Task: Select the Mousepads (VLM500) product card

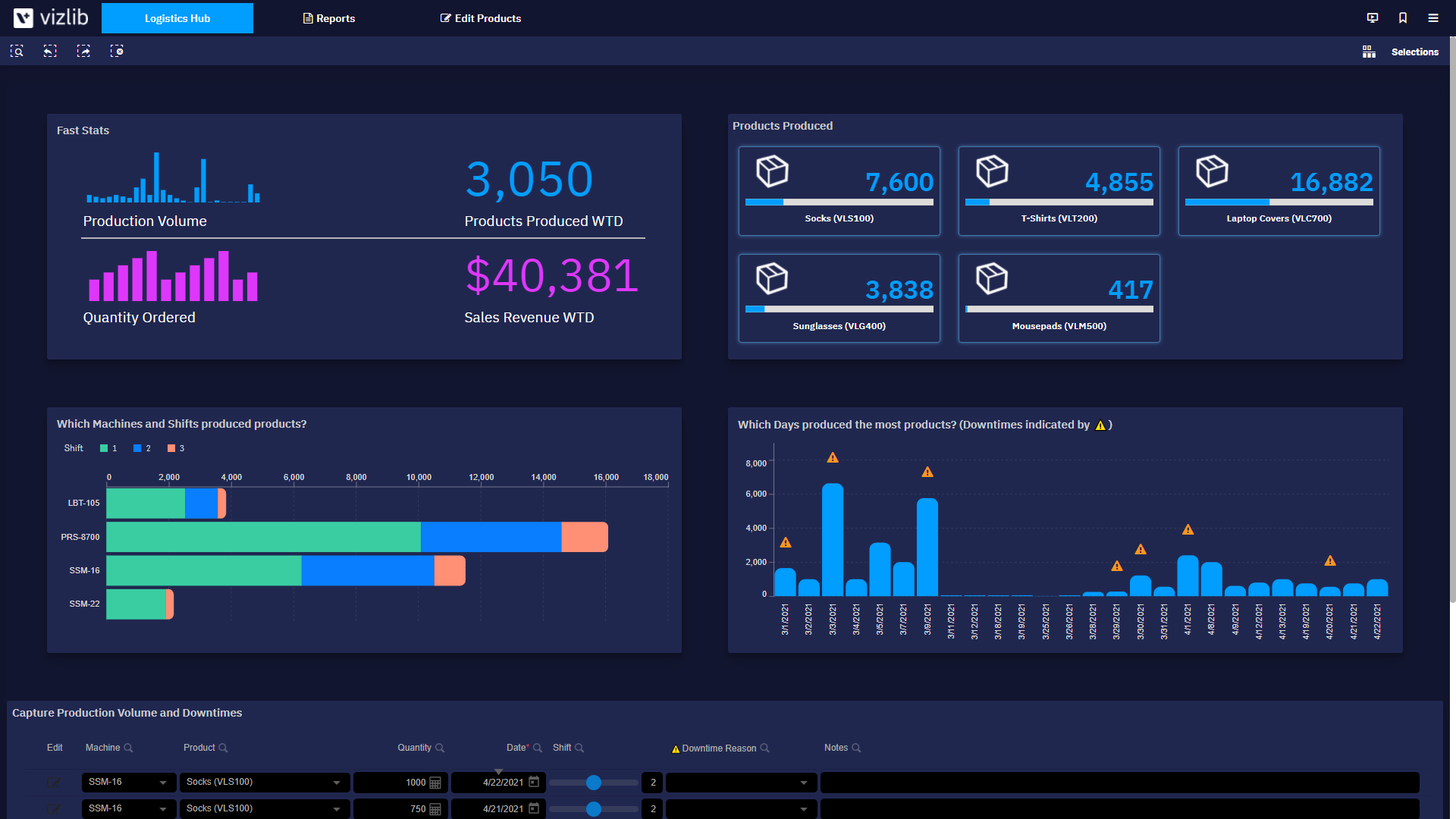Action: click(1059, 299)
